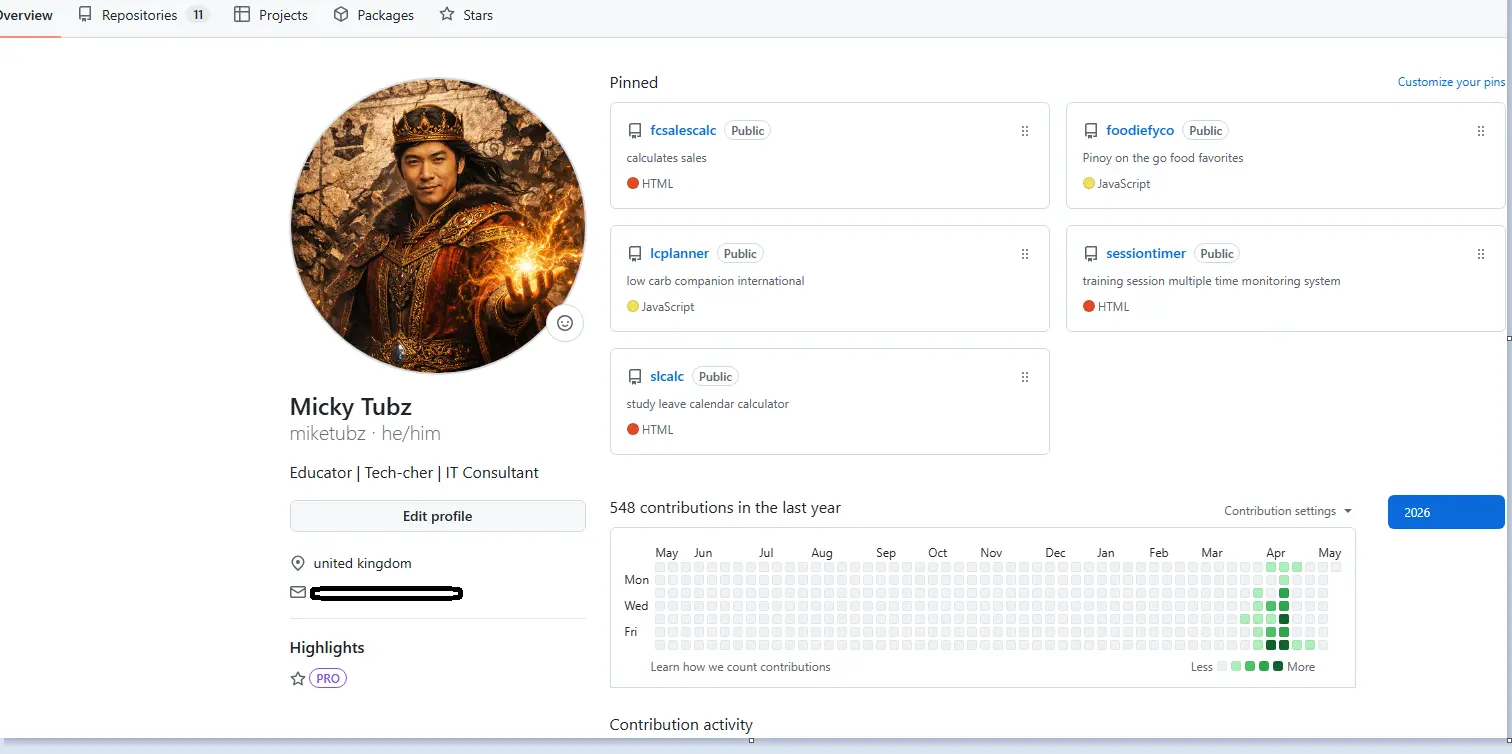Click the repo icon beside lcplanner
1512x754 pixels.
coord(634,254)
